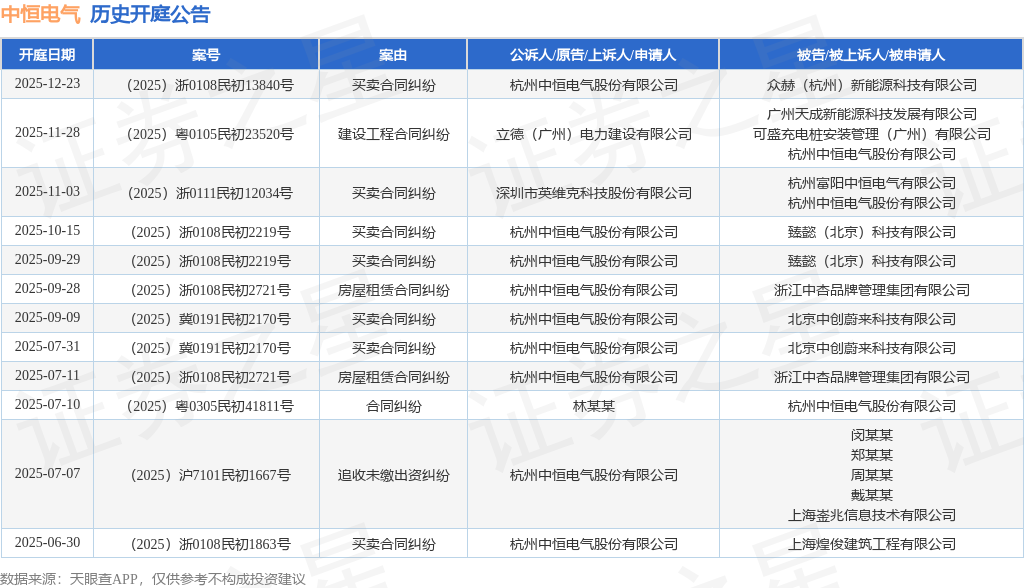Viewport: 1024px width, 588px height.
Task: Click defendant 杭州富阳中恒电气有限公司
Action: click(x=871, y=183)
